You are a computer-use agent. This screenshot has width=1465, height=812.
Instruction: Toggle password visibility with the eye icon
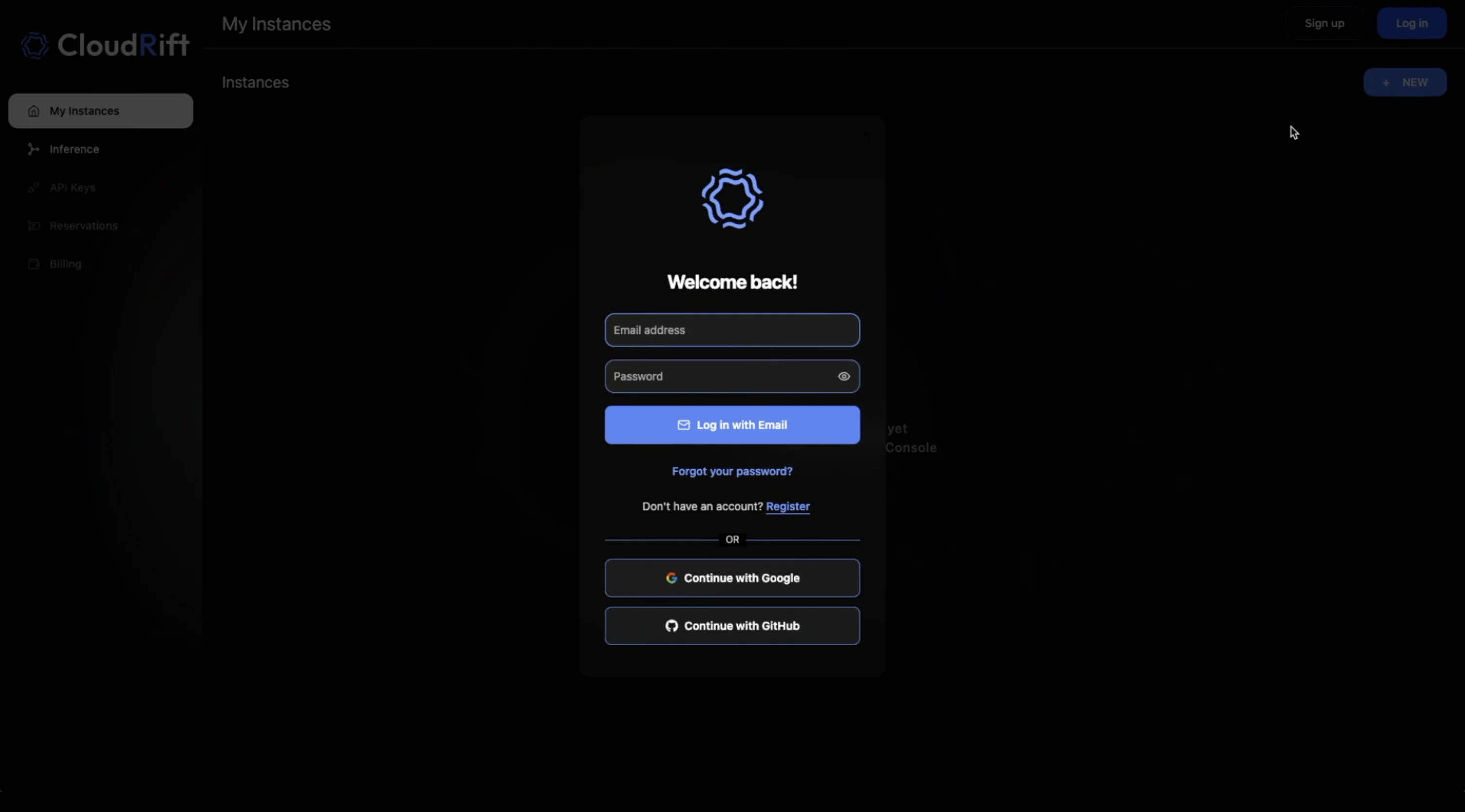(843, 376)
